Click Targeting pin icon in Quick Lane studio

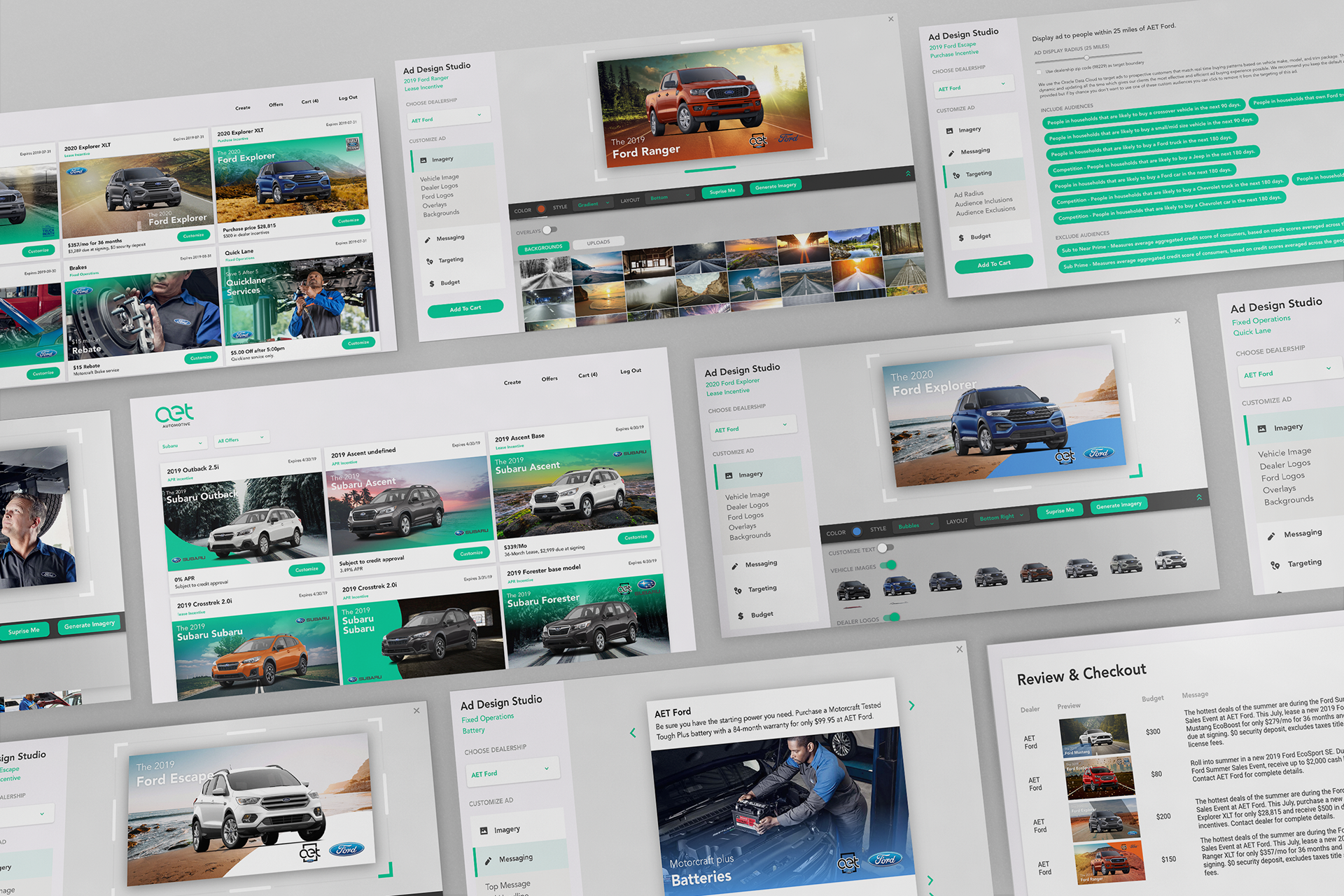coord(1275,565)
